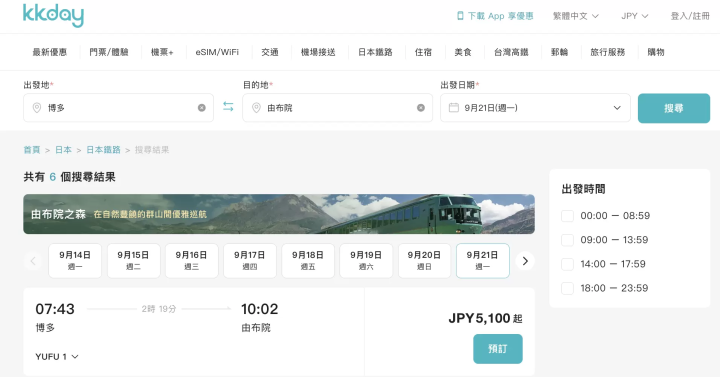720x377 pixels.
Task: Go to 首頁 breadcrumb
Action: [32, 150]
